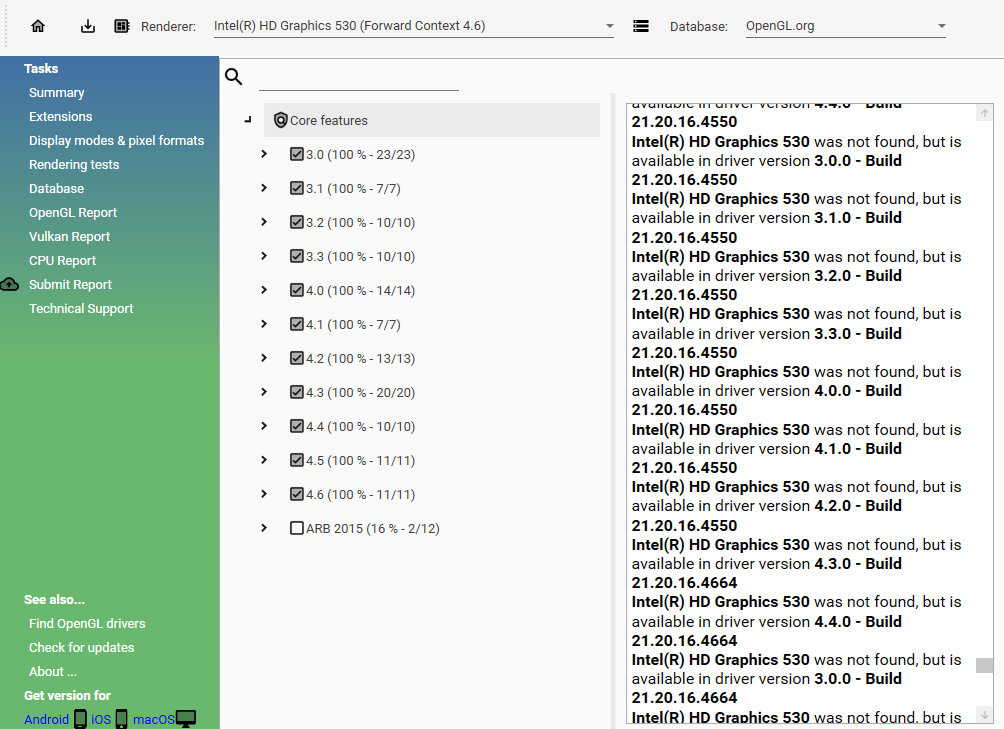Viewport: 1004px width, 729px height.
Task: Collapse the Core features tree node
Action: coord(248,120)
